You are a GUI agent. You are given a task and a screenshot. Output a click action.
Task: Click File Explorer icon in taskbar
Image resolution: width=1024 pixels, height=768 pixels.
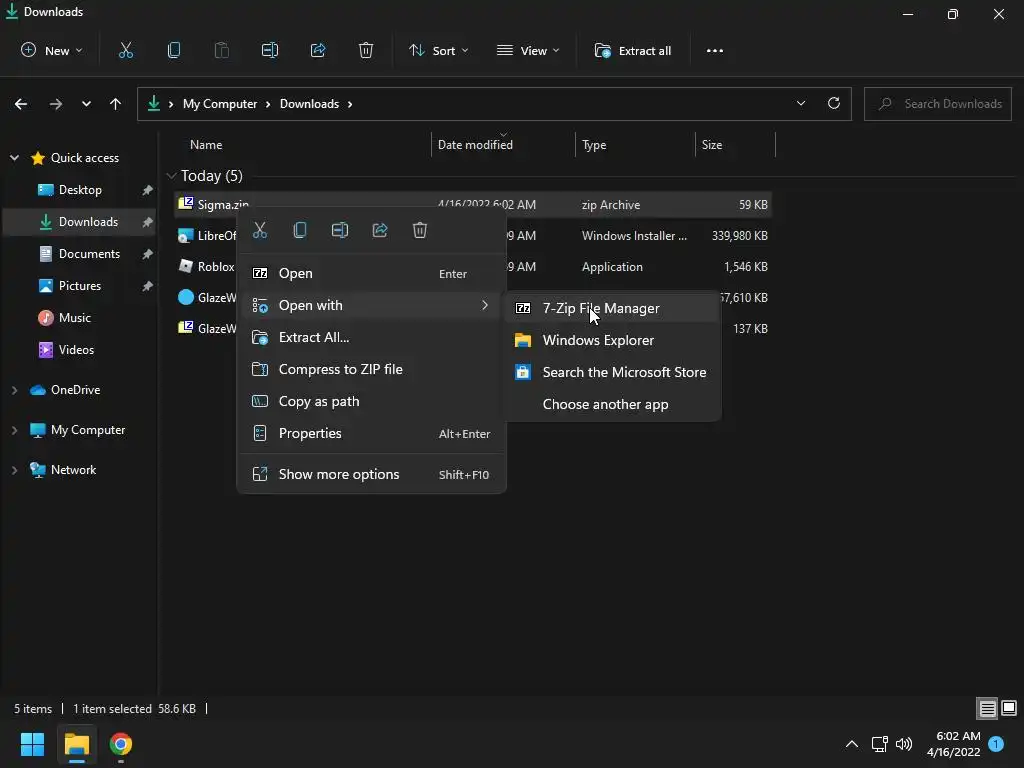tap(76, 744)
